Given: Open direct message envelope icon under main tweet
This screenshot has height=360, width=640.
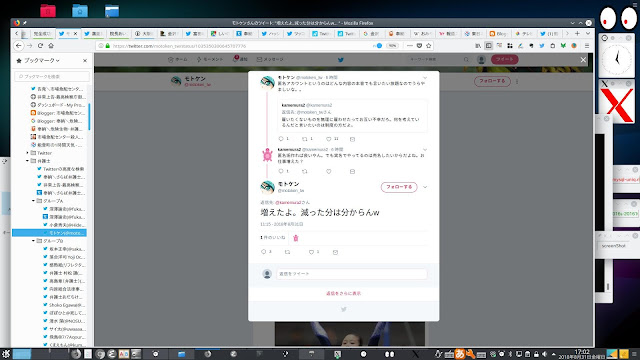Looking at the screenshot, I should point(335,252).
